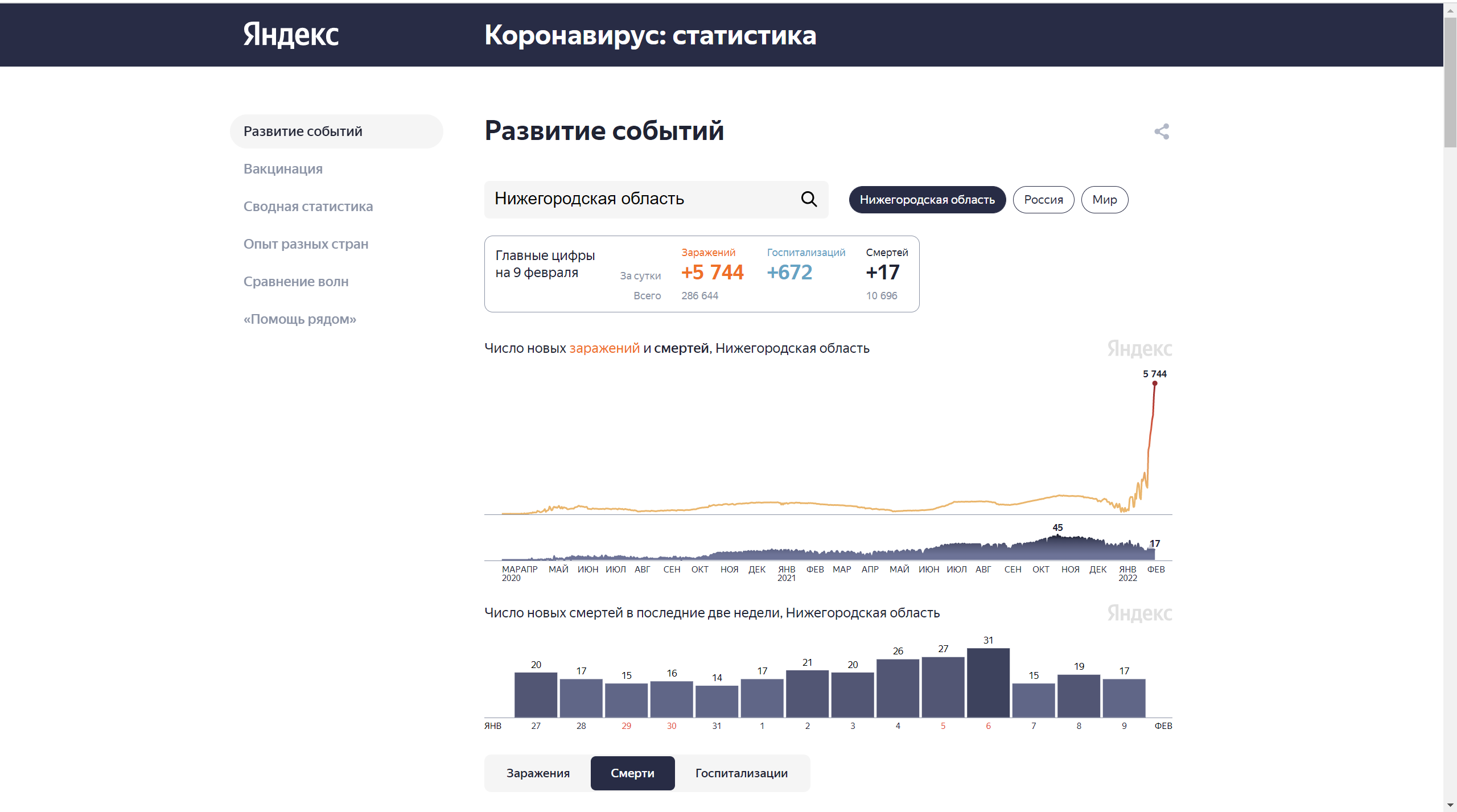Open Сравнение волн in the sidebar
The width and height of the screenshot is (1457, 812).
coord(296,282)
